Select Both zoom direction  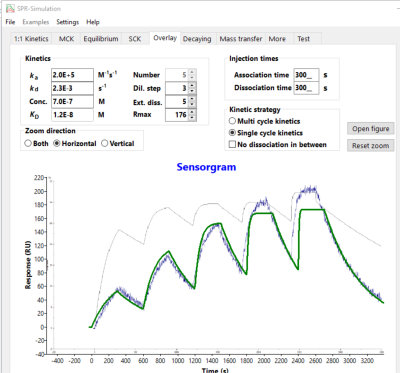tap(28, 143)
